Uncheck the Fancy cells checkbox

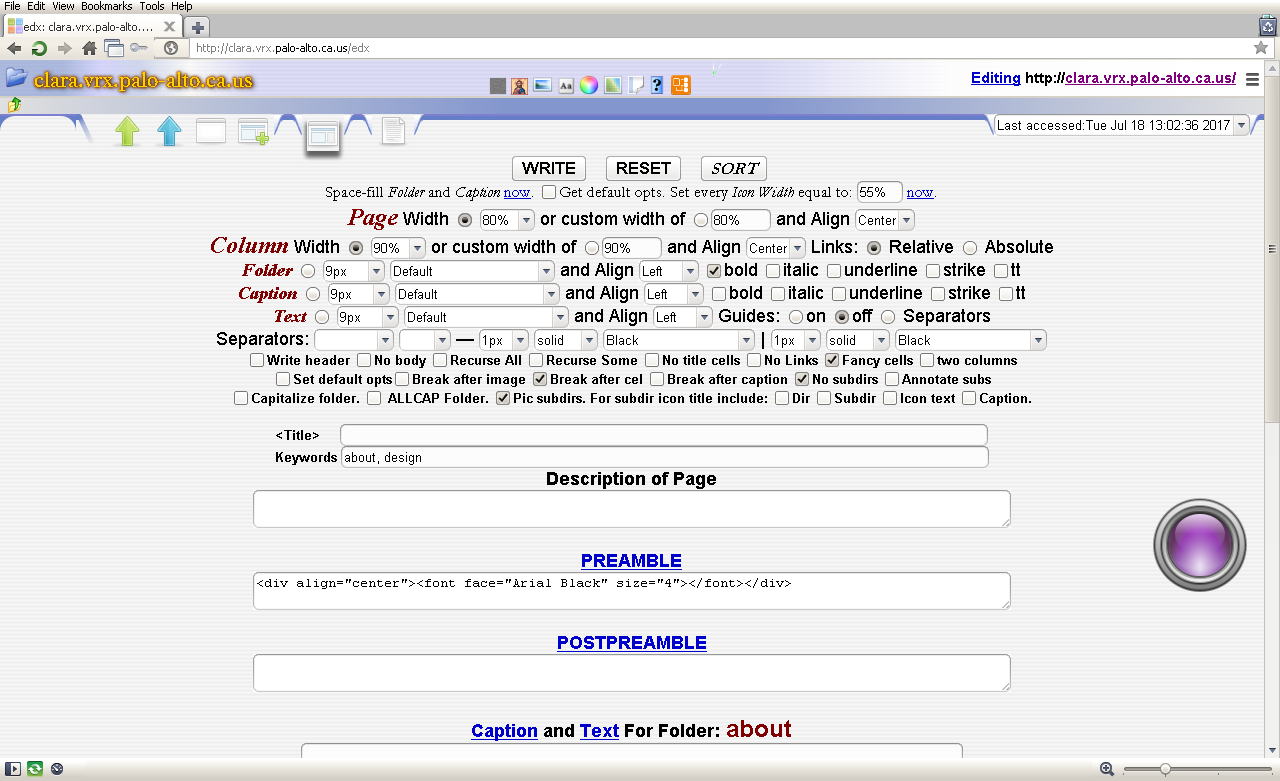click(x=832, y=360)
